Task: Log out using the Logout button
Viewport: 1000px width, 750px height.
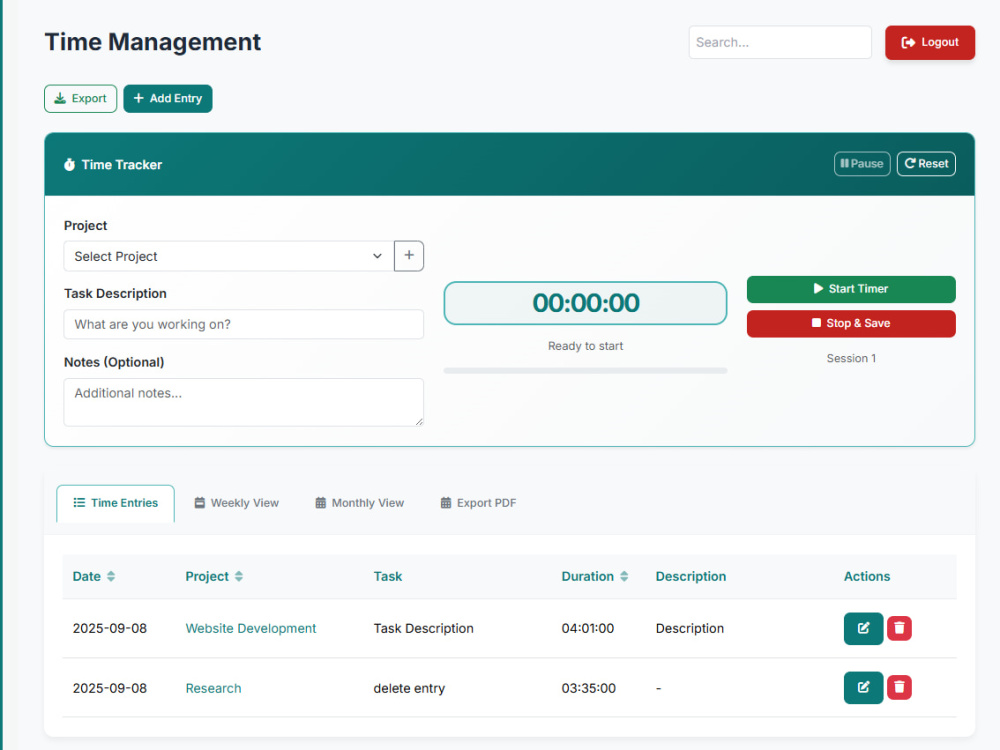Action: [930, 42]
